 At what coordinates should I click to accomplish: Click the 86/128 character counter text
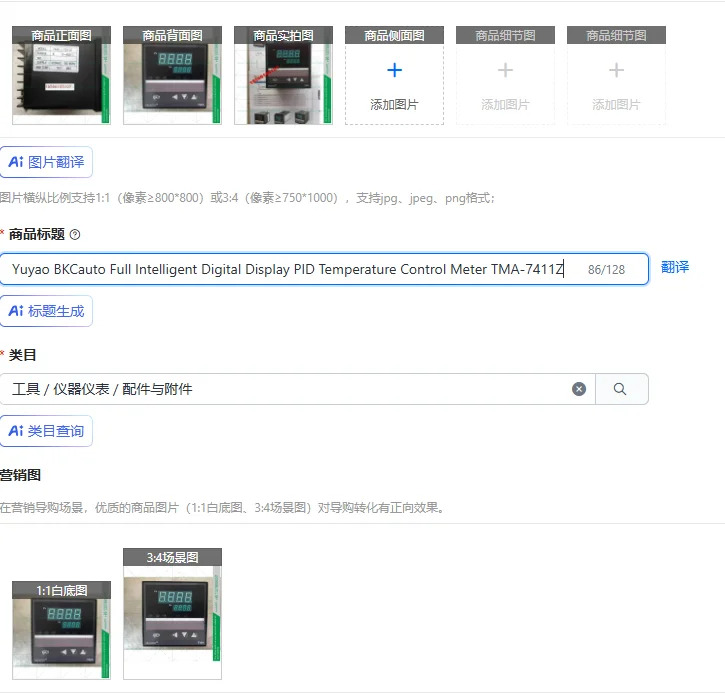pyautogui.click(x=606, y=270)
